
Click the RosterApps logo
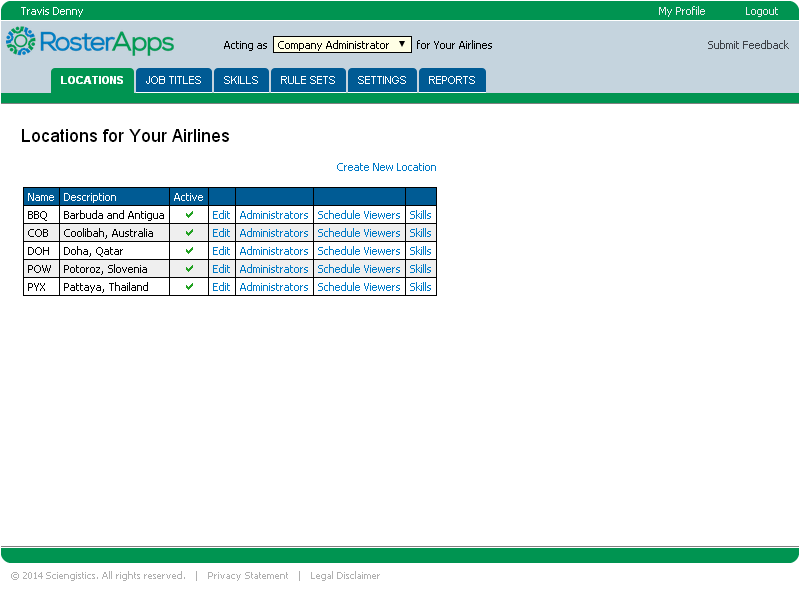click(x=90, y=42)
